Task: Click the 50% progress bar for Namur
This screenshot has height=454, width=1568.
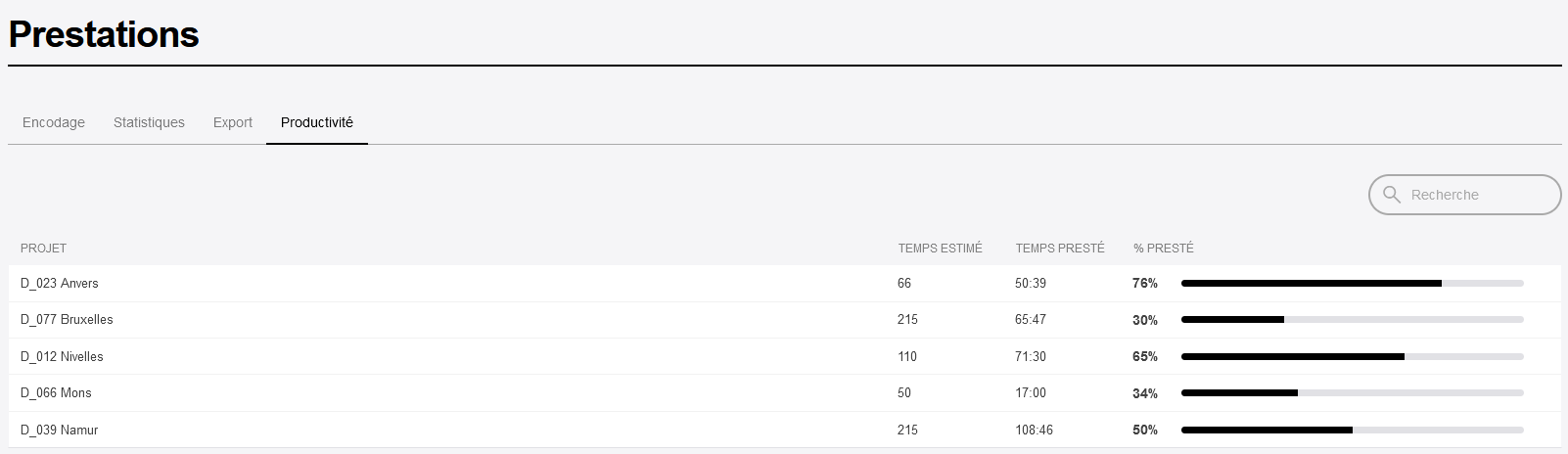Action: tap(1353, 430)
